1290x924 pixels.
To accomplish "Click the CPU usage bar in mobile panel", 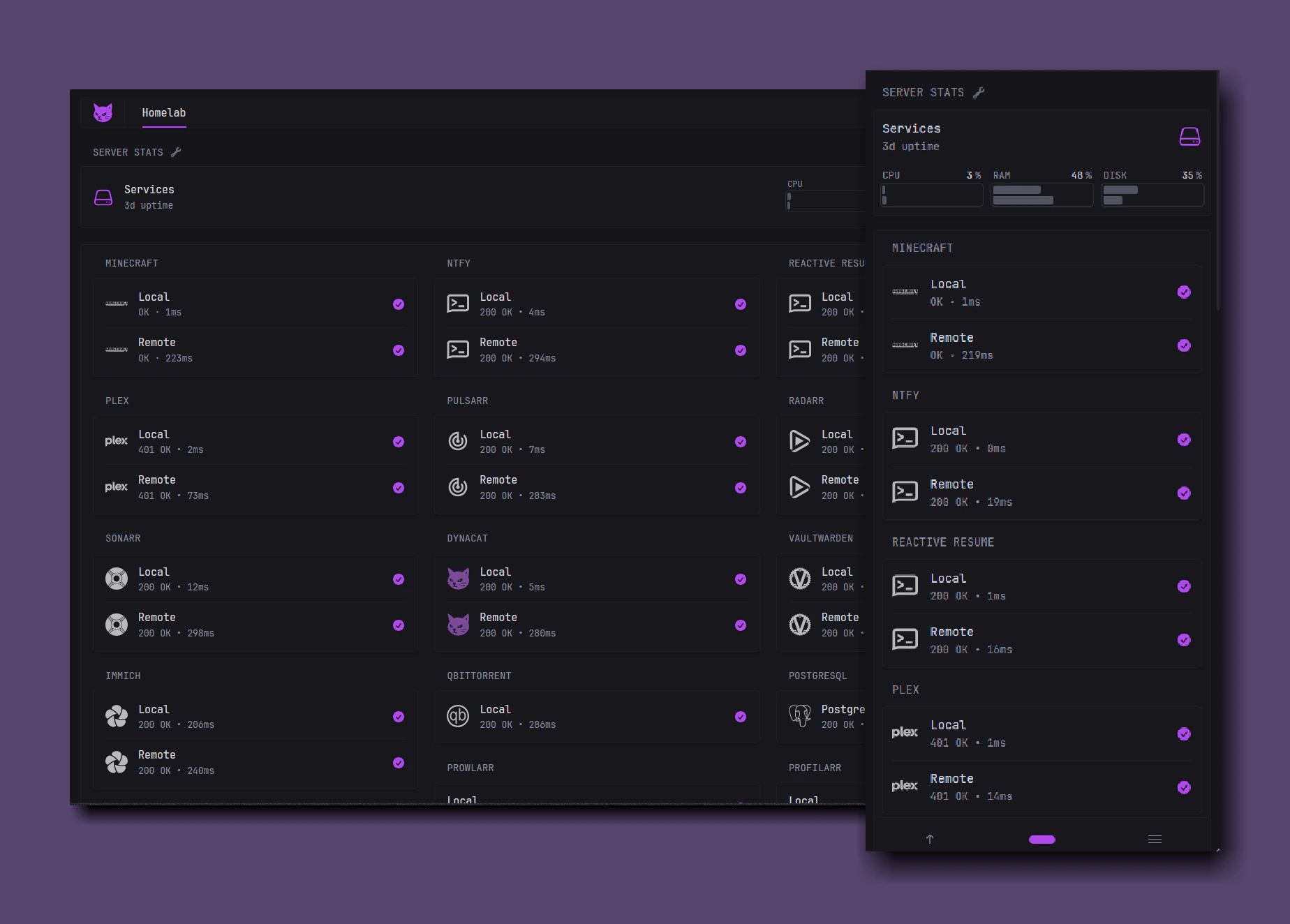I will [932, 195].
